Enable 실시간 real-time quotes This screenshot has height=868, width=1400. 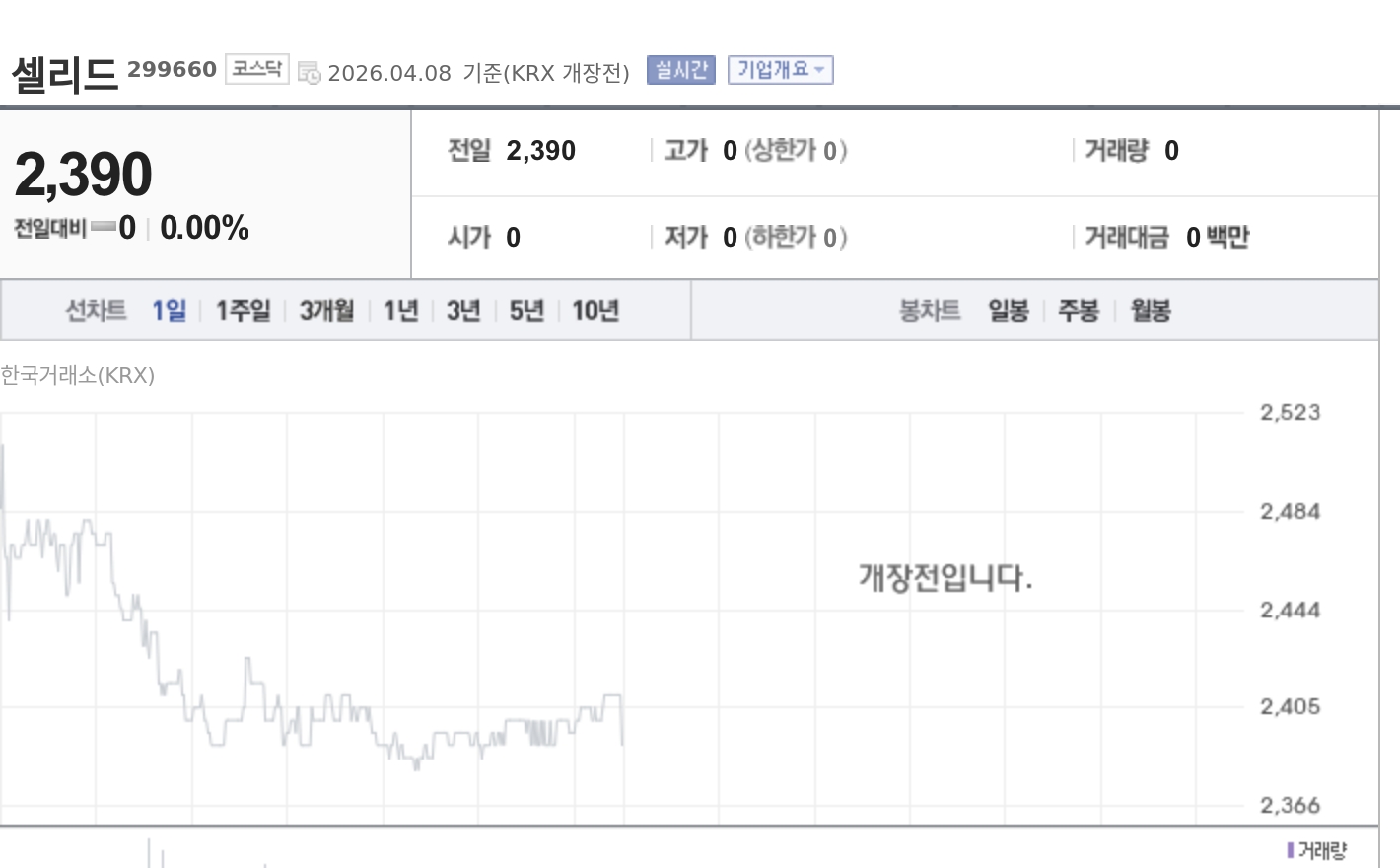680,70
